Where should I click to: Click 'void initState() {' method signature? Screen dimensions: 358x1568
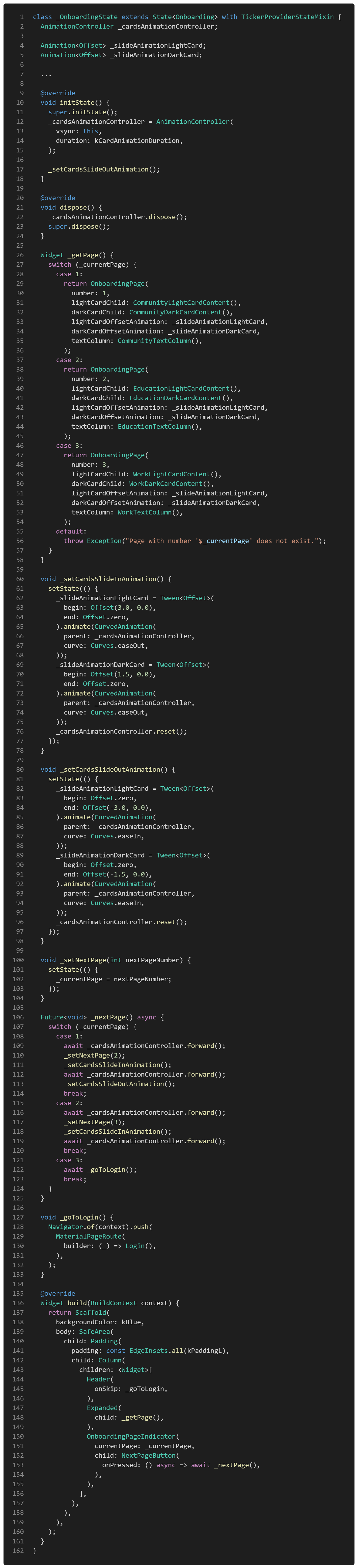tap(75, 103)
